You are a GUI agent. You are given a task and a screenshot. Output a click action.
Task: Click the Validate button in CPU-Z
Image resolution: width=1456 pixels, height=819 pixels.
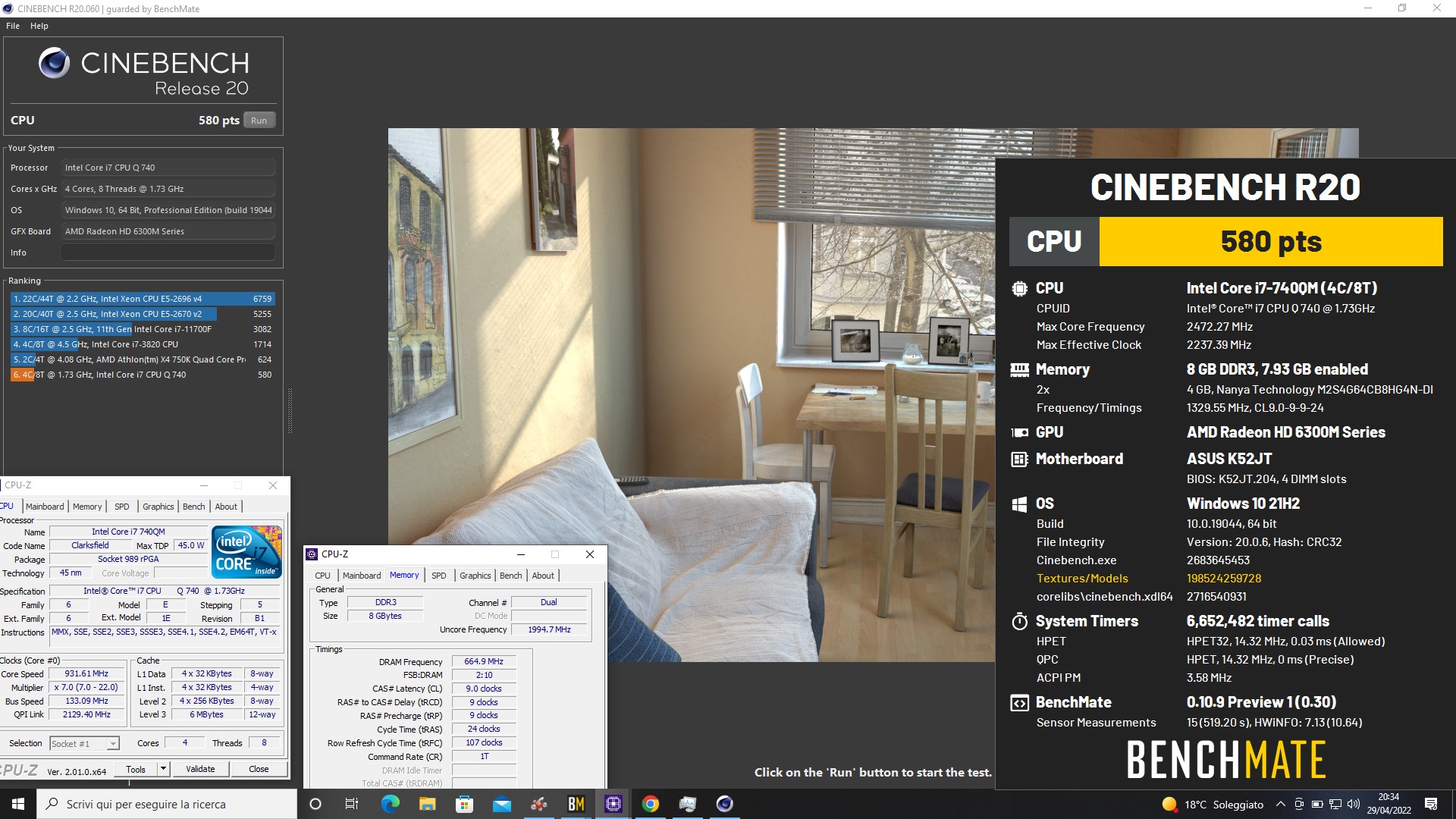click(x=200, y=769)
